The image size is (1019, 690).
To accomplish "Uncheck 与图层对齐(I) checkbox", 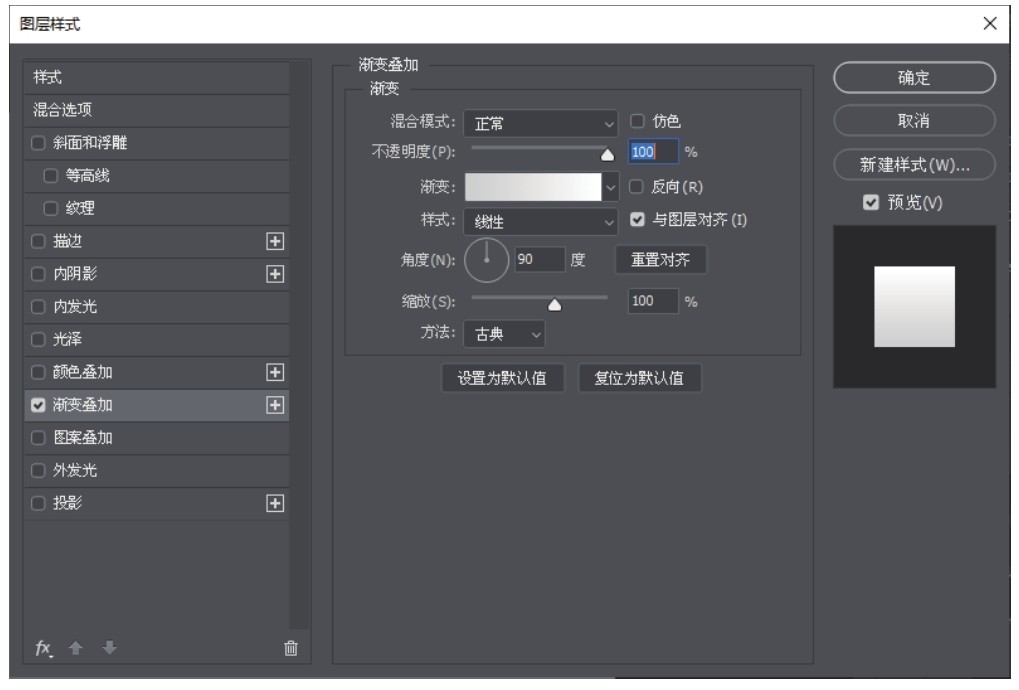I will [637, 220].
